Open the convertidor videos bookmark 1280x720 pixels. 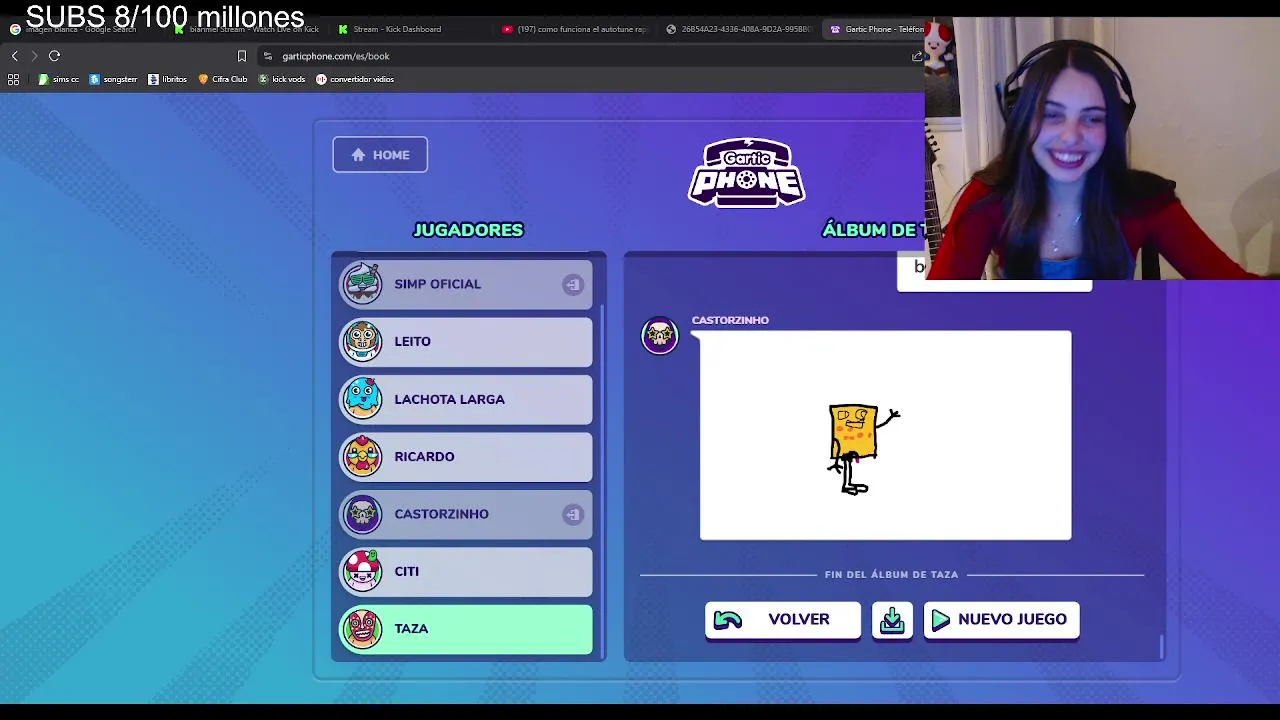pyautogui.click(x=355, y=79)
